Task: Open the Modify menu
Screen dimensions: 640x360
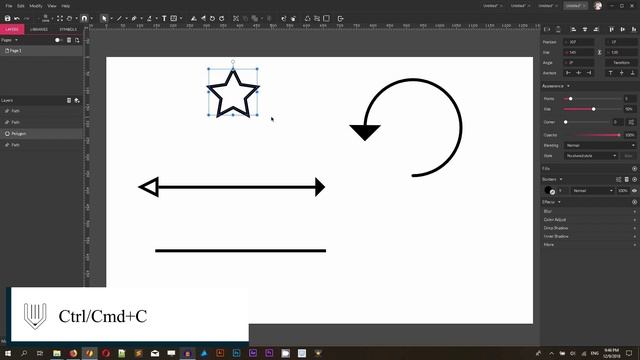Action: pos(36,6)
